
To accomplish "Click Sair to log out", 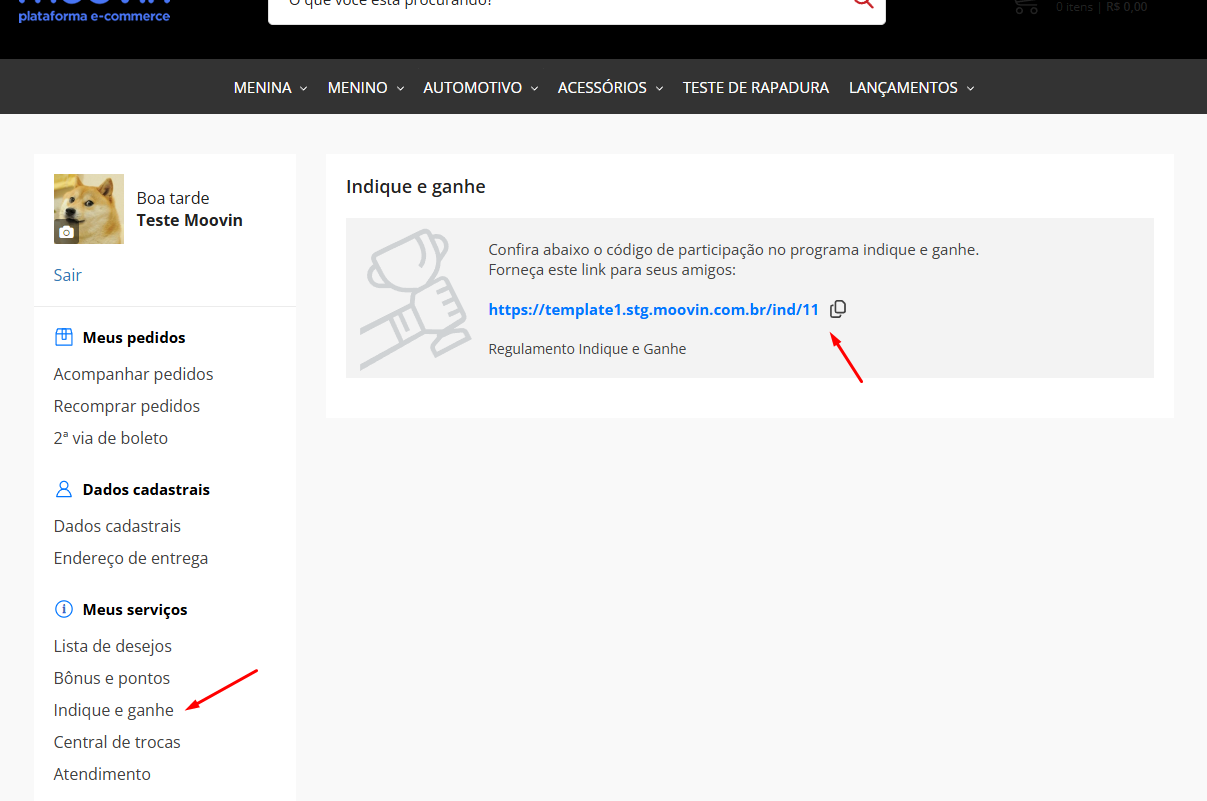I will (x=68, y=275).
